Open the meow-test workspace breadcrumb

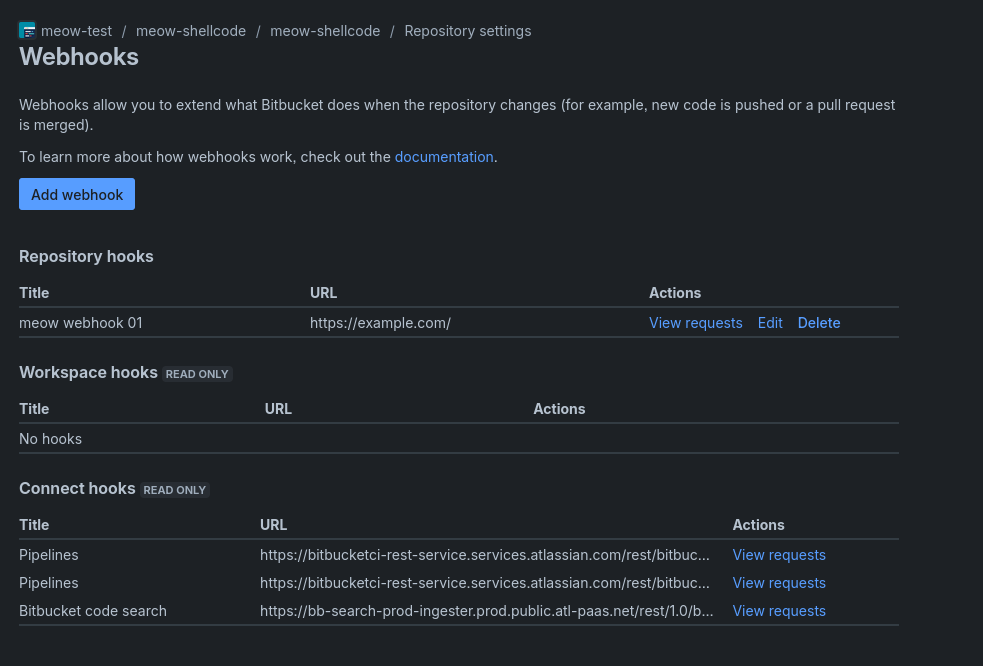click(76, 31)
